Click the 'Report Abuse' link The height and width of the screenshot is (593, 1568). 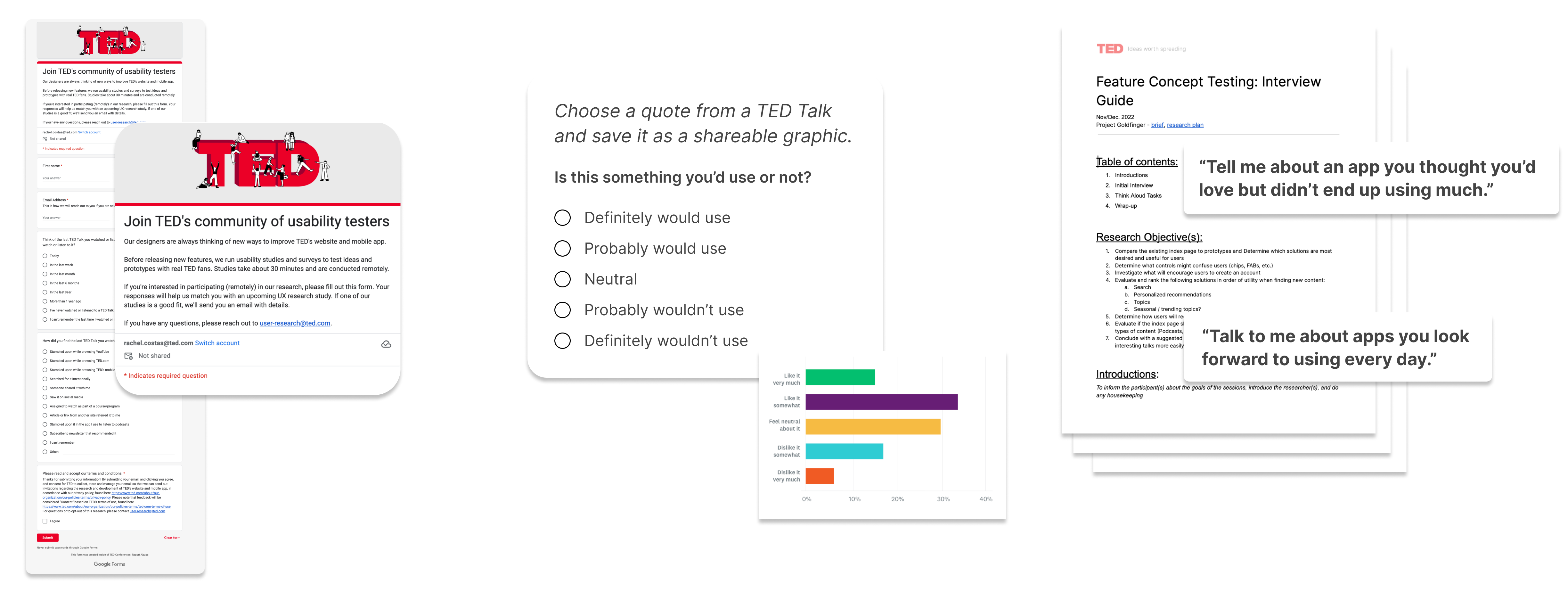tap(140, 555)
